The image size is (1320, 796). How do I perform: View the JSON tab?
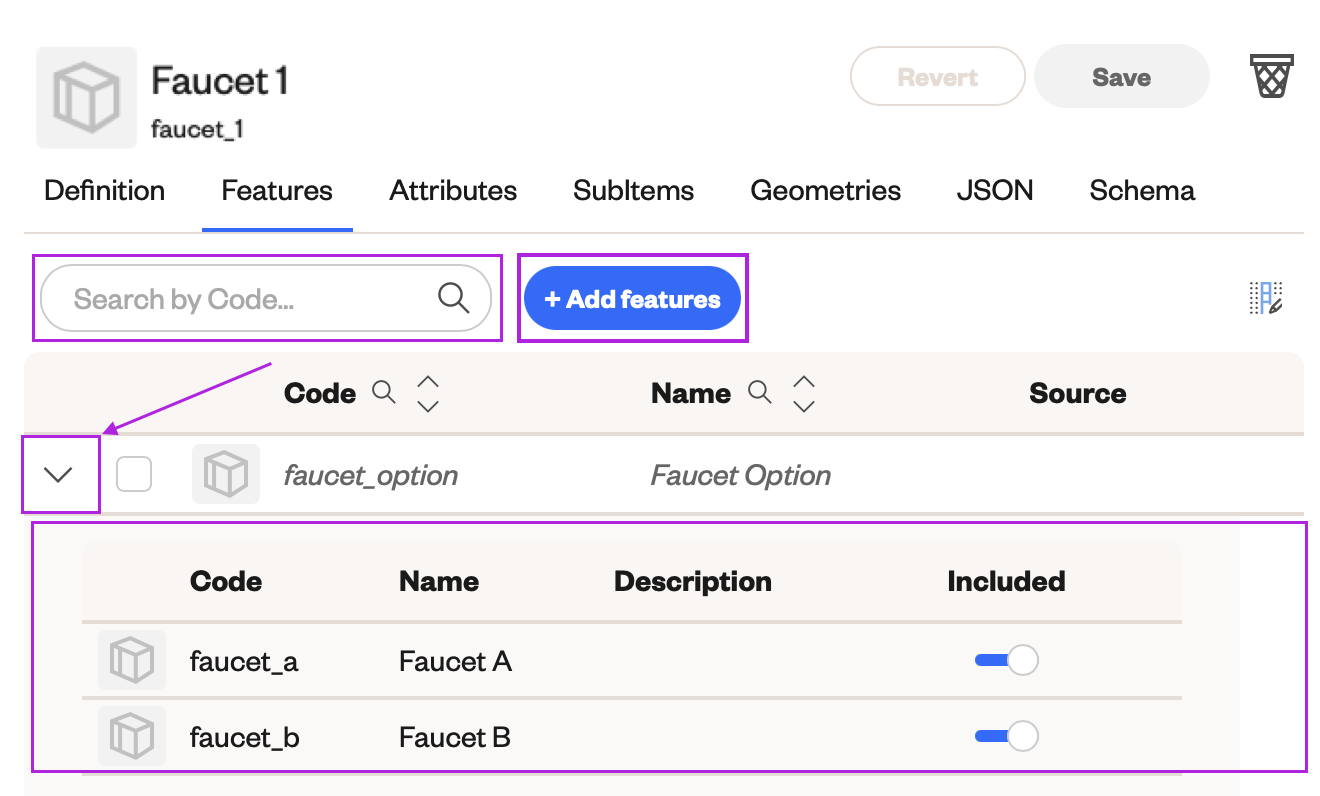[x=995, y=191]
